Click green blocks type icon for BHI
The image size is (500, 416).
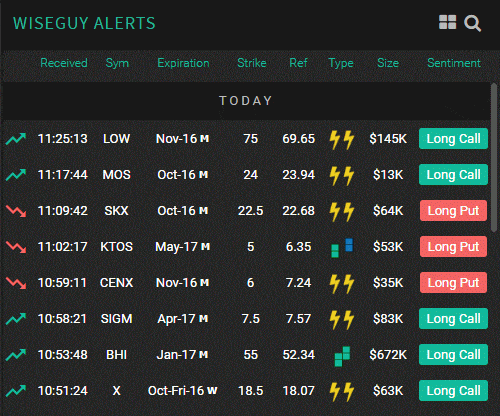(342, 356)
